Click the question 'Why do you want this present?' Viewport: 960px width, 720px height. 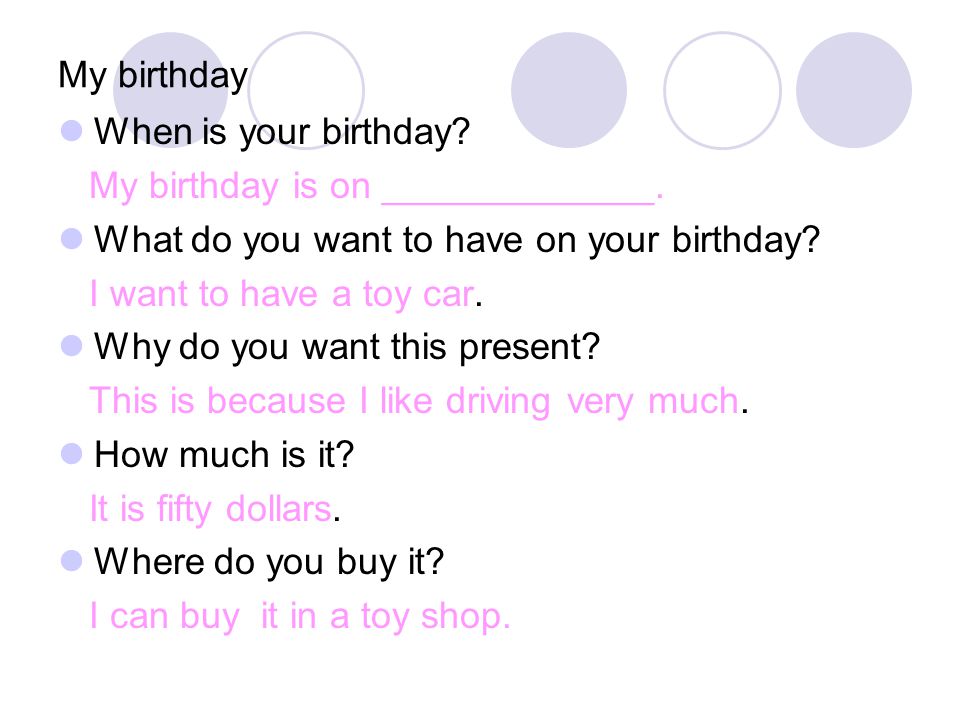point(347,347)
